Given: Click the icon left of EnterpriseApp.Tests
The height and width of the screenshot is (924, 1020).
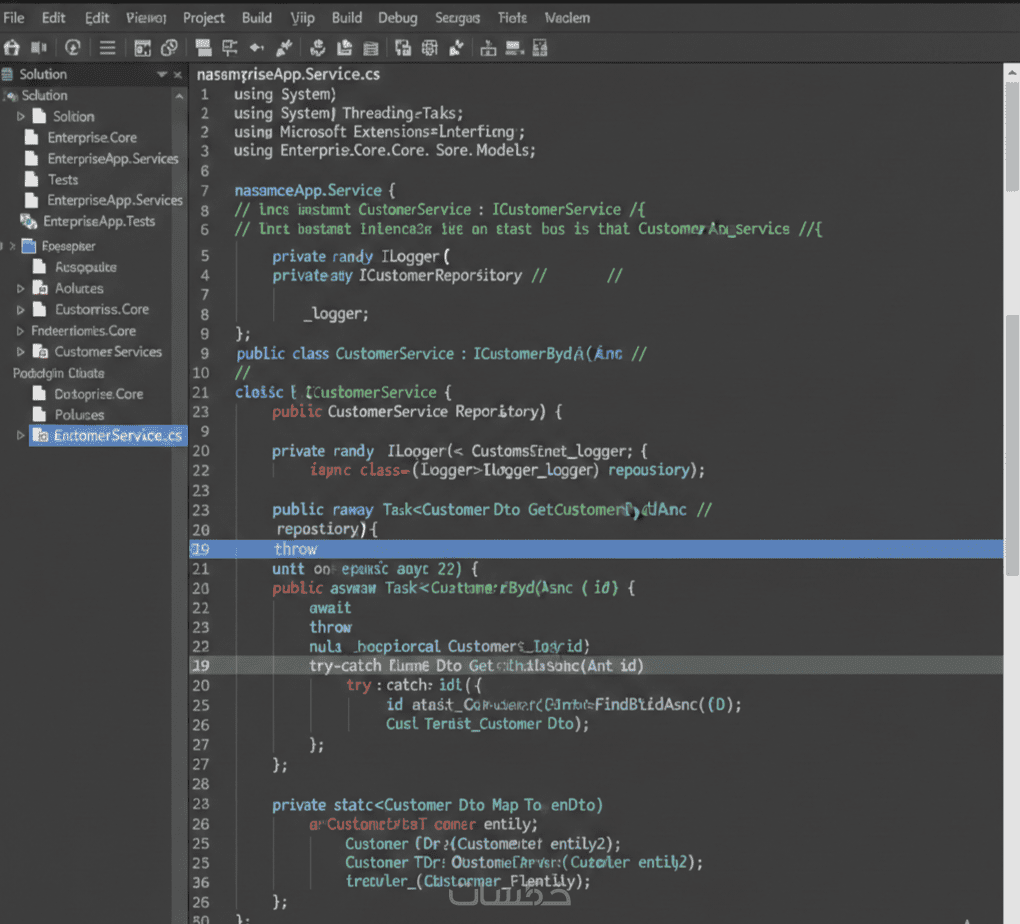Looking at the screenshot, I should 28,221.
